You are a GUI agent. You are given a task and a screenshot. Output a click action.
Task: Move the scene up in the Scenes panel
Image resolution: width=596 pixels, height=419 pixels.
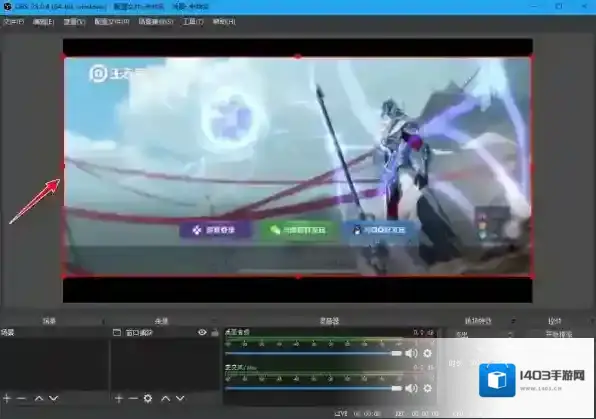click(x=39, y=398)
